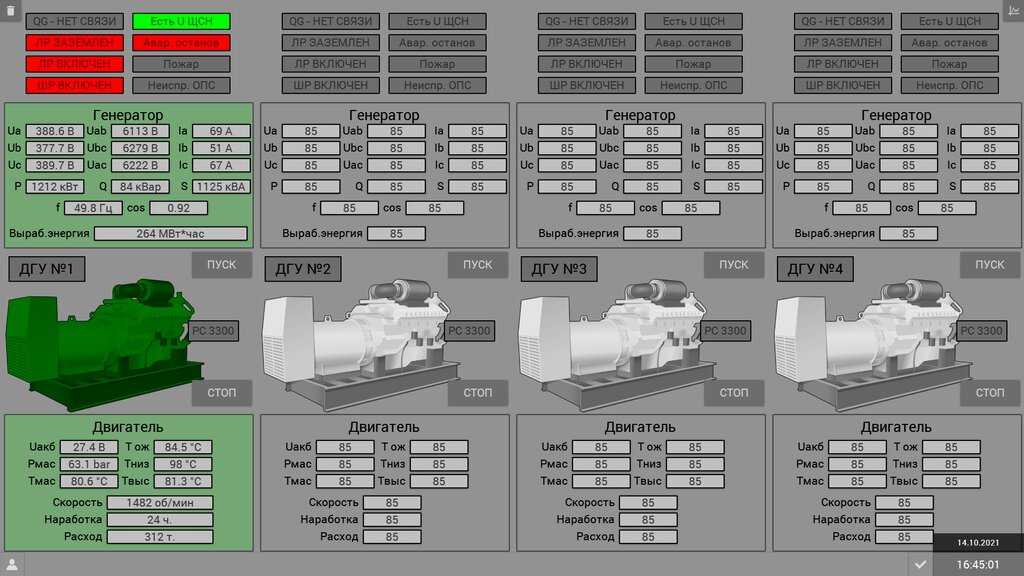
Task: Click the date 14.10.2021
Action: 978,543
